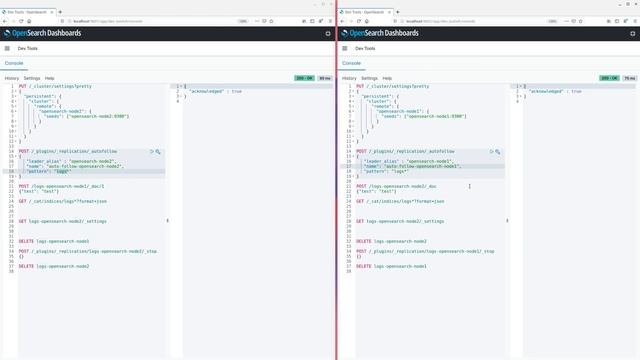Reload the page in left browser window
This screenshot has width=640, height=360.
(x=21, y=21)
